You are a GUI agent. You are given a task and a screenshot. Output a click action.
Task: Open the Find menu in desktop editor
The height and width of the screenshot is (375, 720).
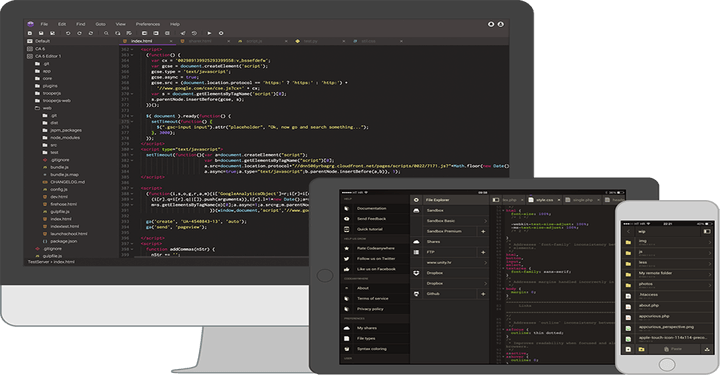81,24
